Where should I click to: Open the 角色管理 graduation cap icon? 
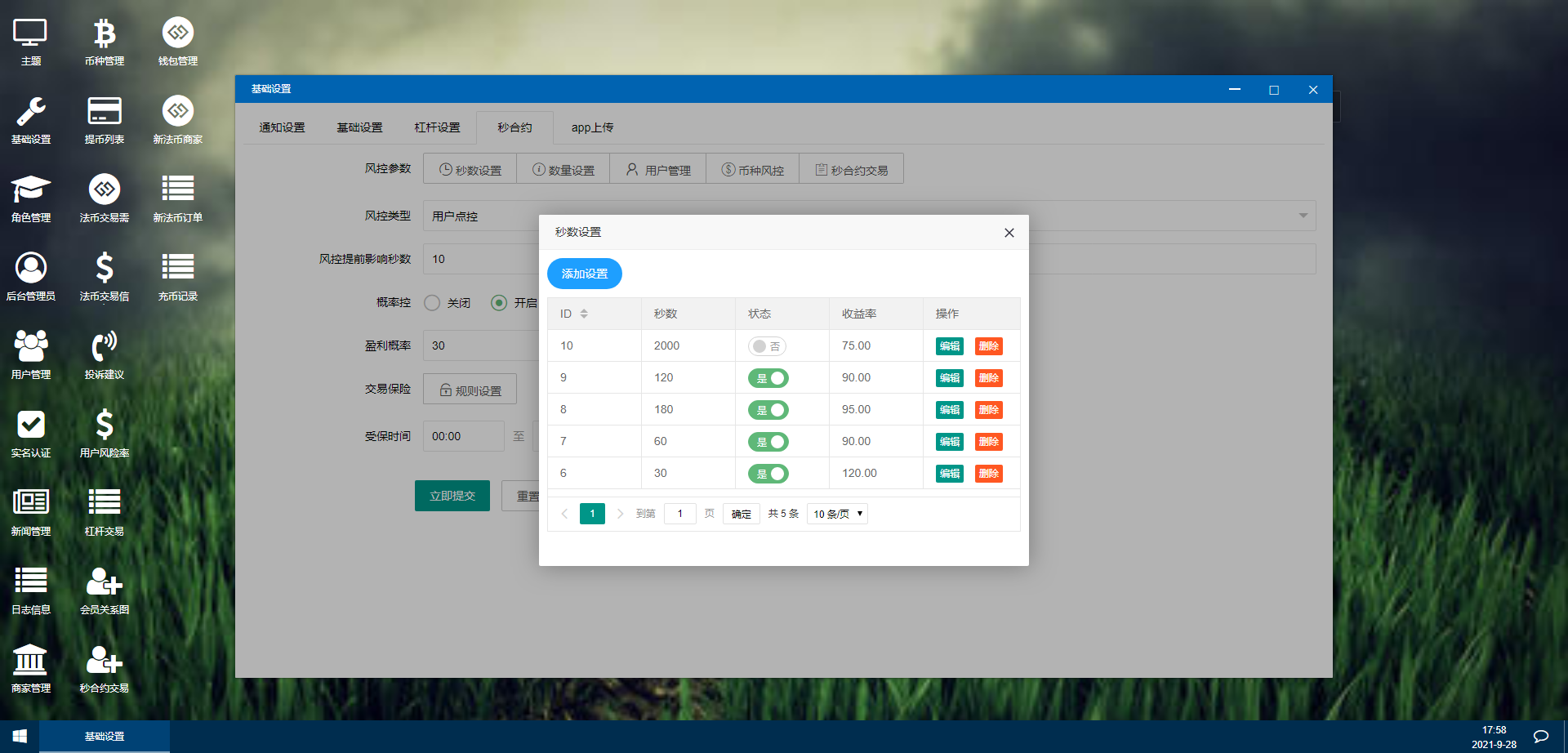tap(31, 190)
